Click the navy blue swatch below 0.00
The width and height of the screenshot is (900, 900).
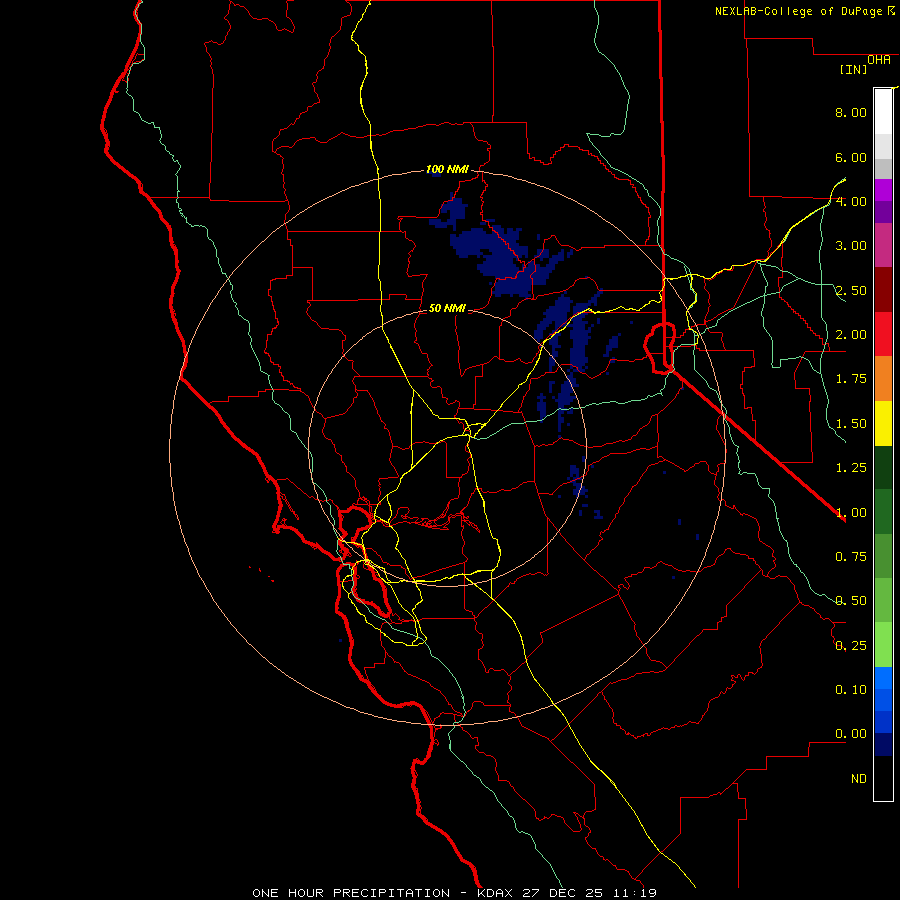click(883, 745)
